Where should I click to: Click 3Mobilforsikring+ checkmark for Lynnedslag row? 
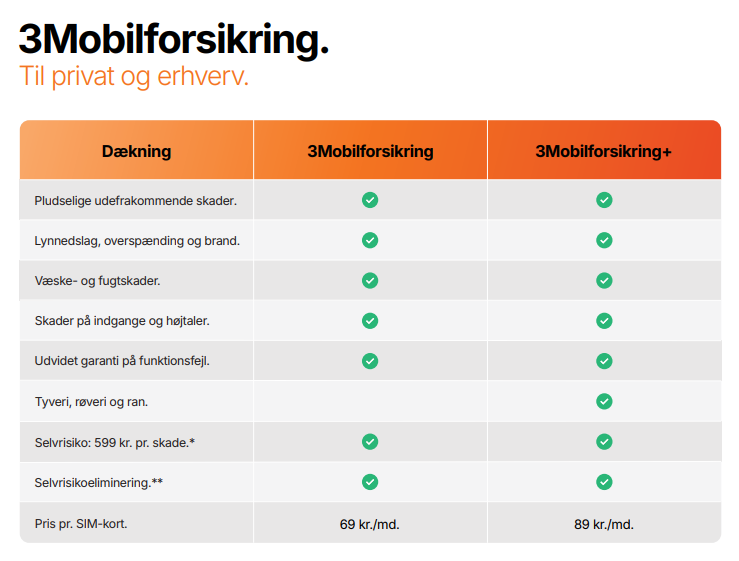(604, 240)
